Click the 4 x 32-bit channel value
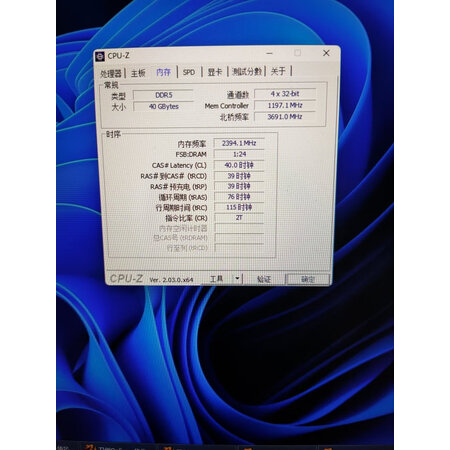 (285, 94)
